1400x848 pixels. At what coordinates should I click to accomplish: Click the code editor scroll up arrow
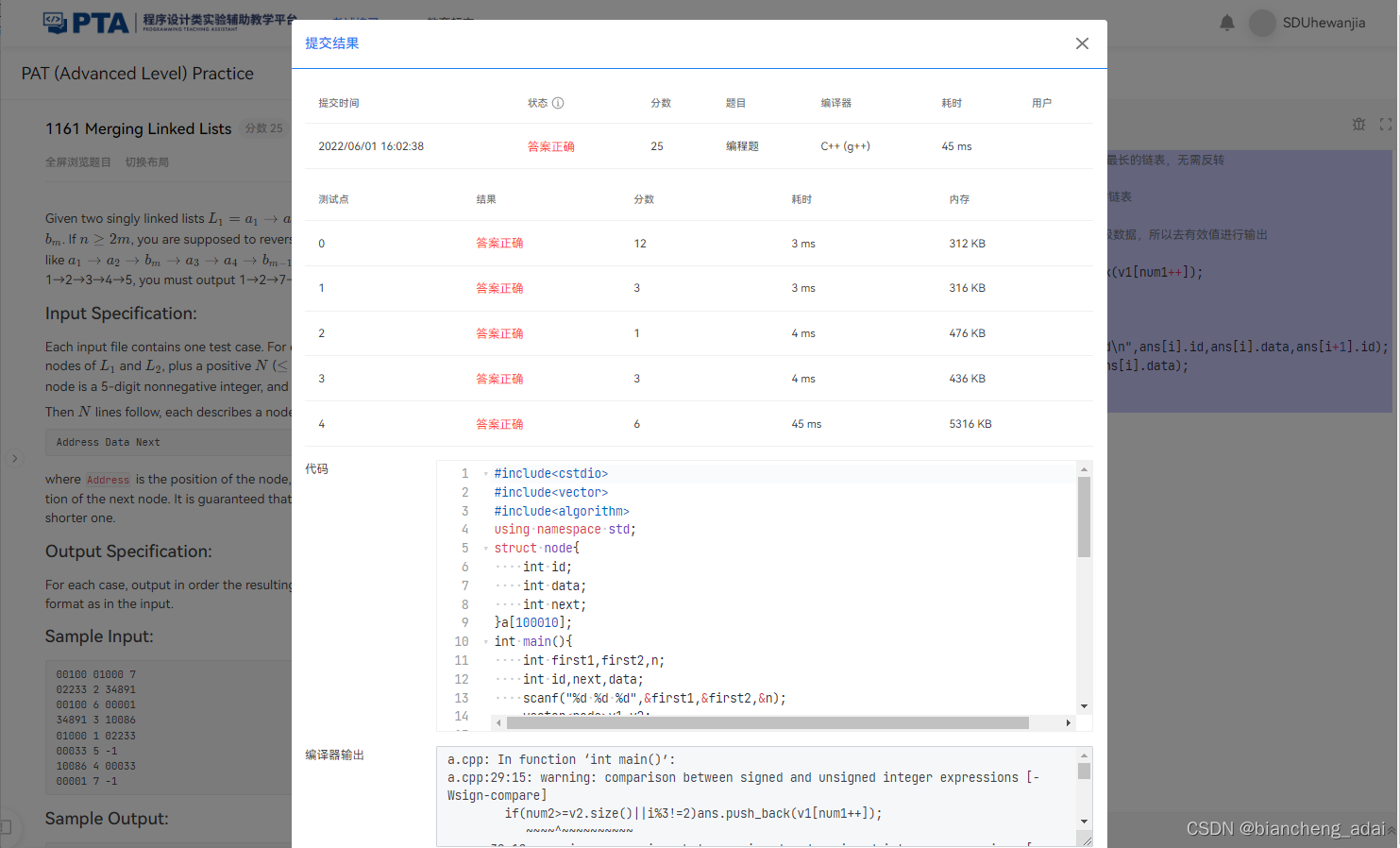tap(1084, 469)
